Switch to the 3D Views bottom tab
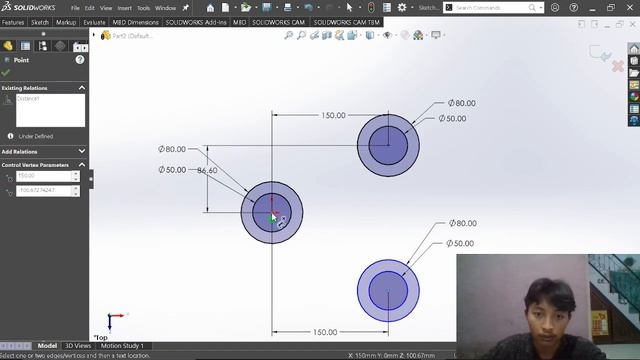 [x=78, y=346]
